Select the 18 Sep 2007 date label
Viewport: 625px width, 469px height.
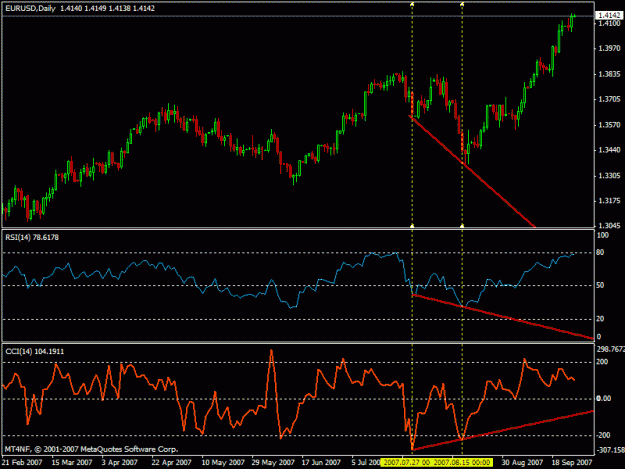click(x=572, y=463)
